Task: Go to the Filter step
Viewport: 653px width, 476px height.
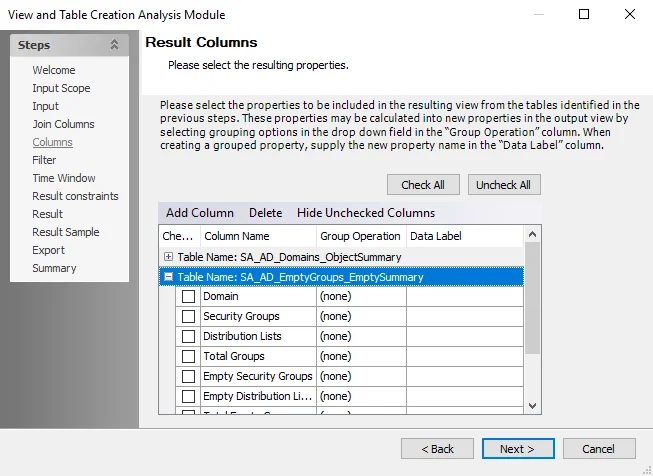Action: click(44, 160)
